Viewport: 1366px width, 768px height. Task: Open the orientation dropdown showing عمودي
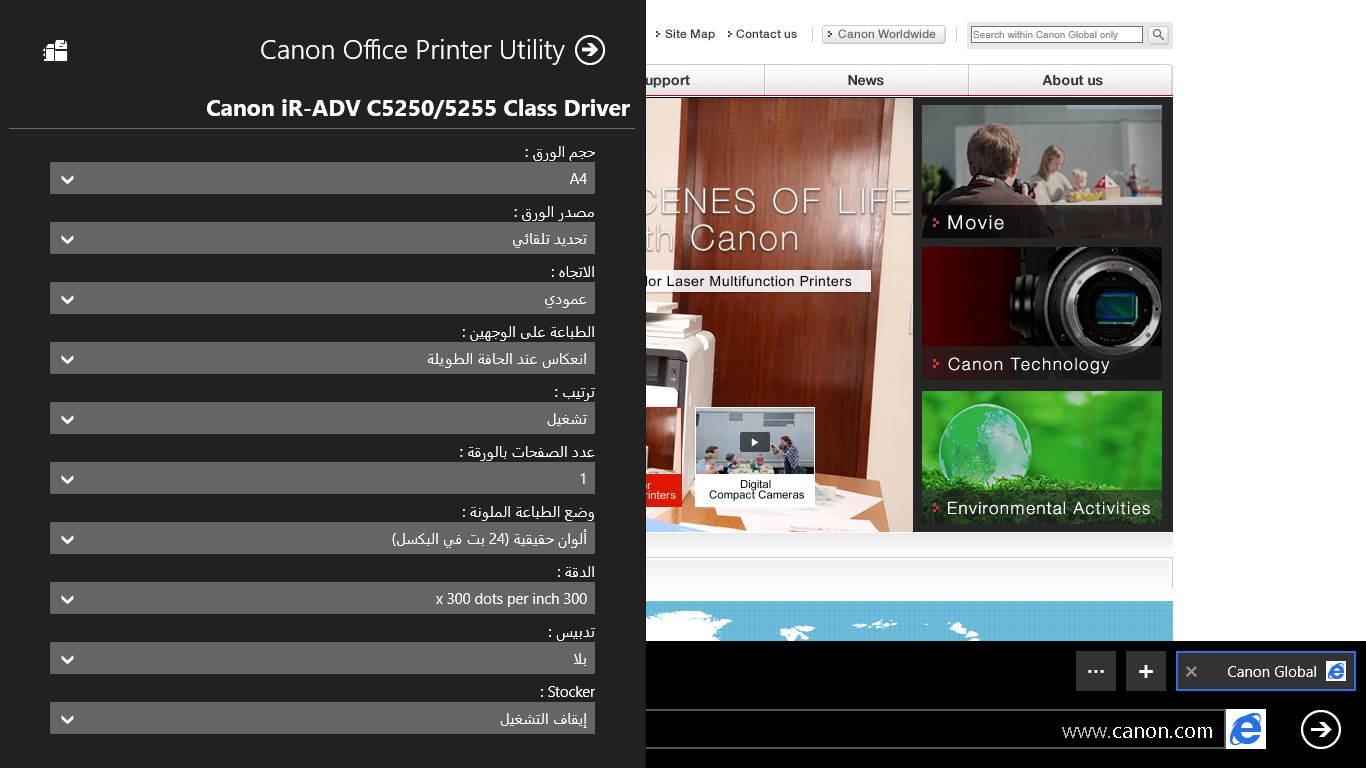pyautogui.click(x=322, y=299)
